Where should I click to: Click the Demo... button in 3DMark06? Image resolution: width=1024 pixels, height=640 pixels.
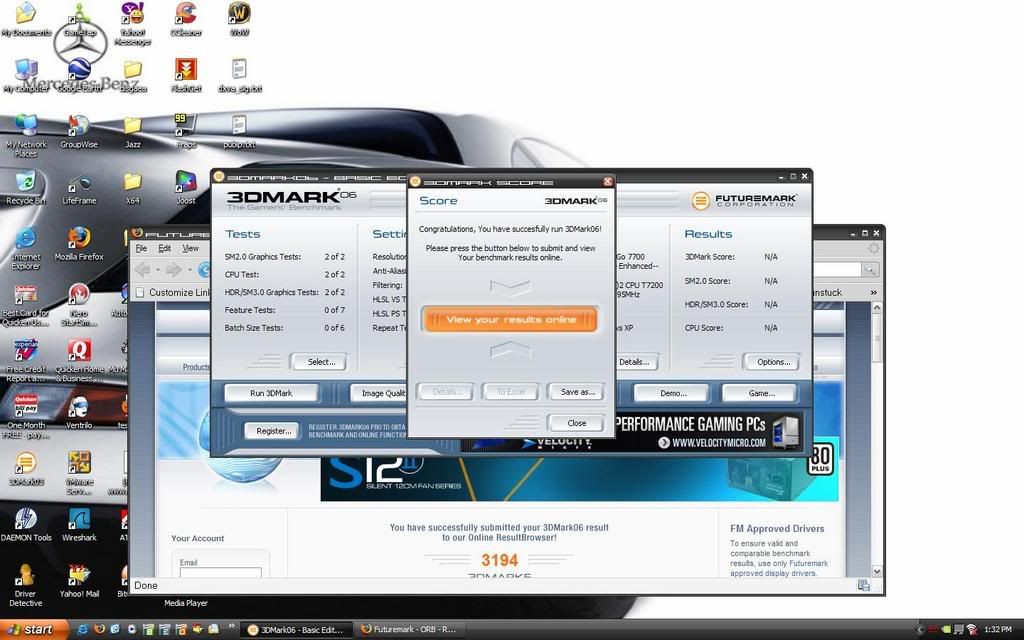coord(673,393)
